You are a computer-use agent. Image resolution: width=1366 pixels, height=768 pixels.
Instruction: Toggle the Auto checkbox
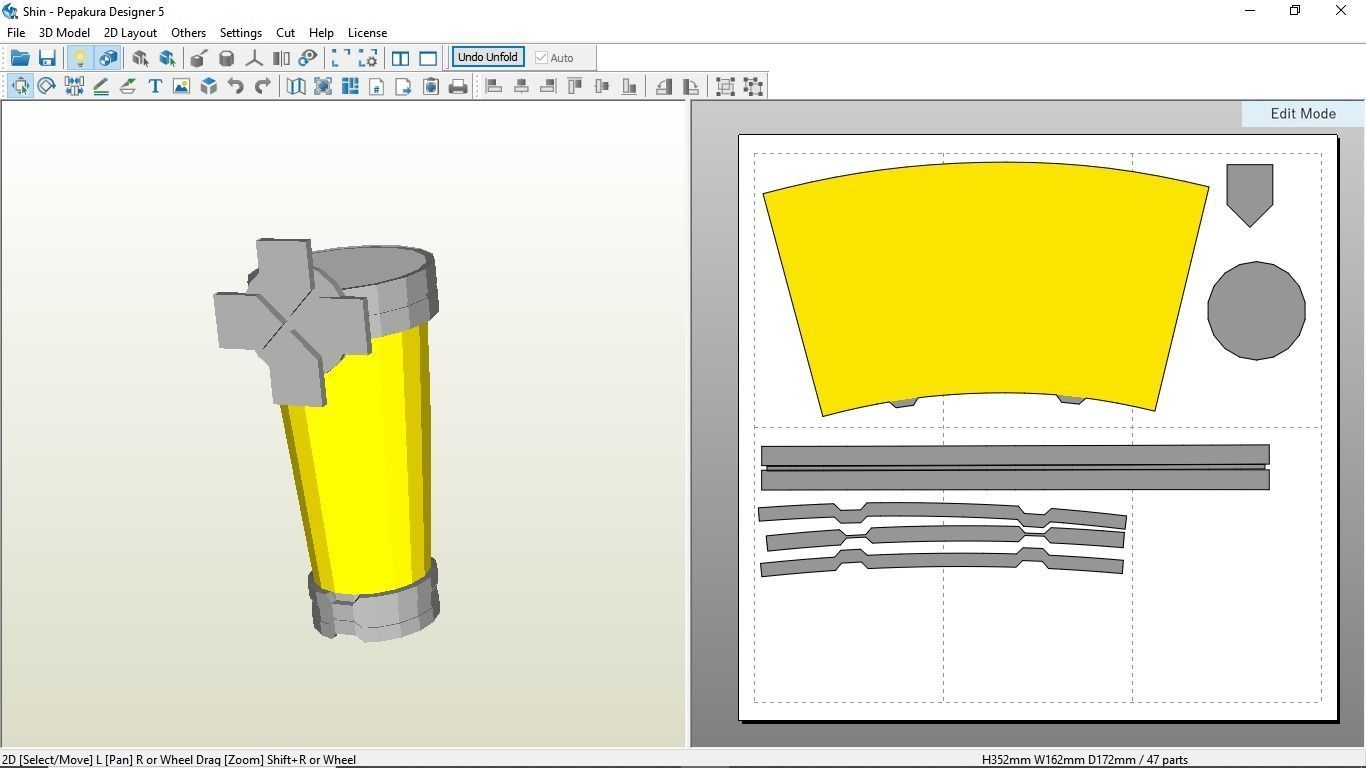(x=542, y=58)
